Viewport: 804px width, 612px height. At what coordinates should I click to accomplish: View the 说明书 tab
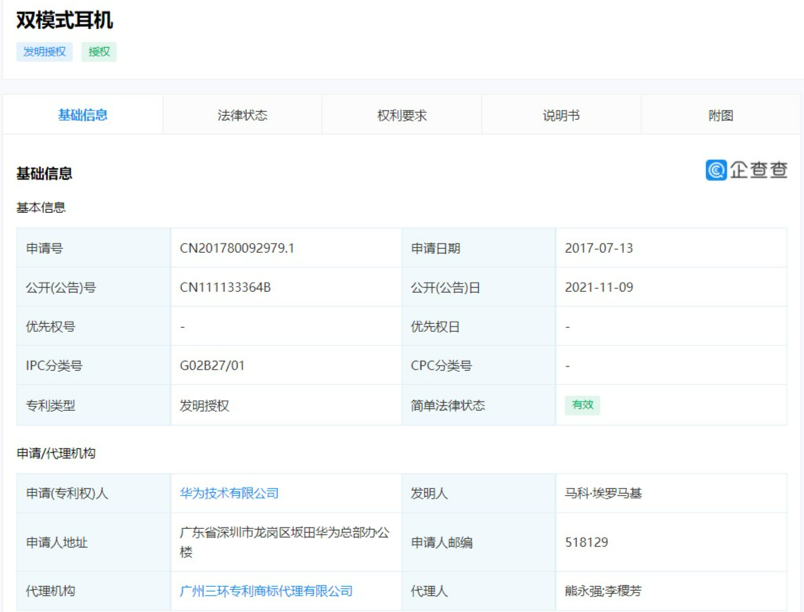(x=560, y=114)
